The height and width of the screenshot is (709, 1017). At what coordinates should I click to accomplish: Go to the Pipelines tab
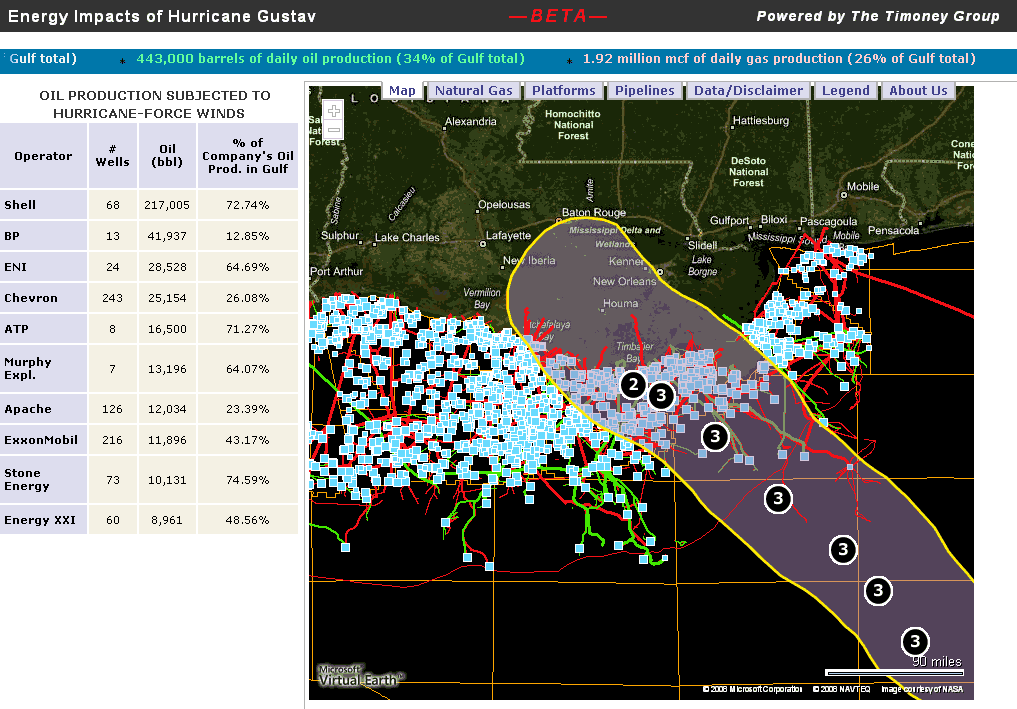pos(645,91)
